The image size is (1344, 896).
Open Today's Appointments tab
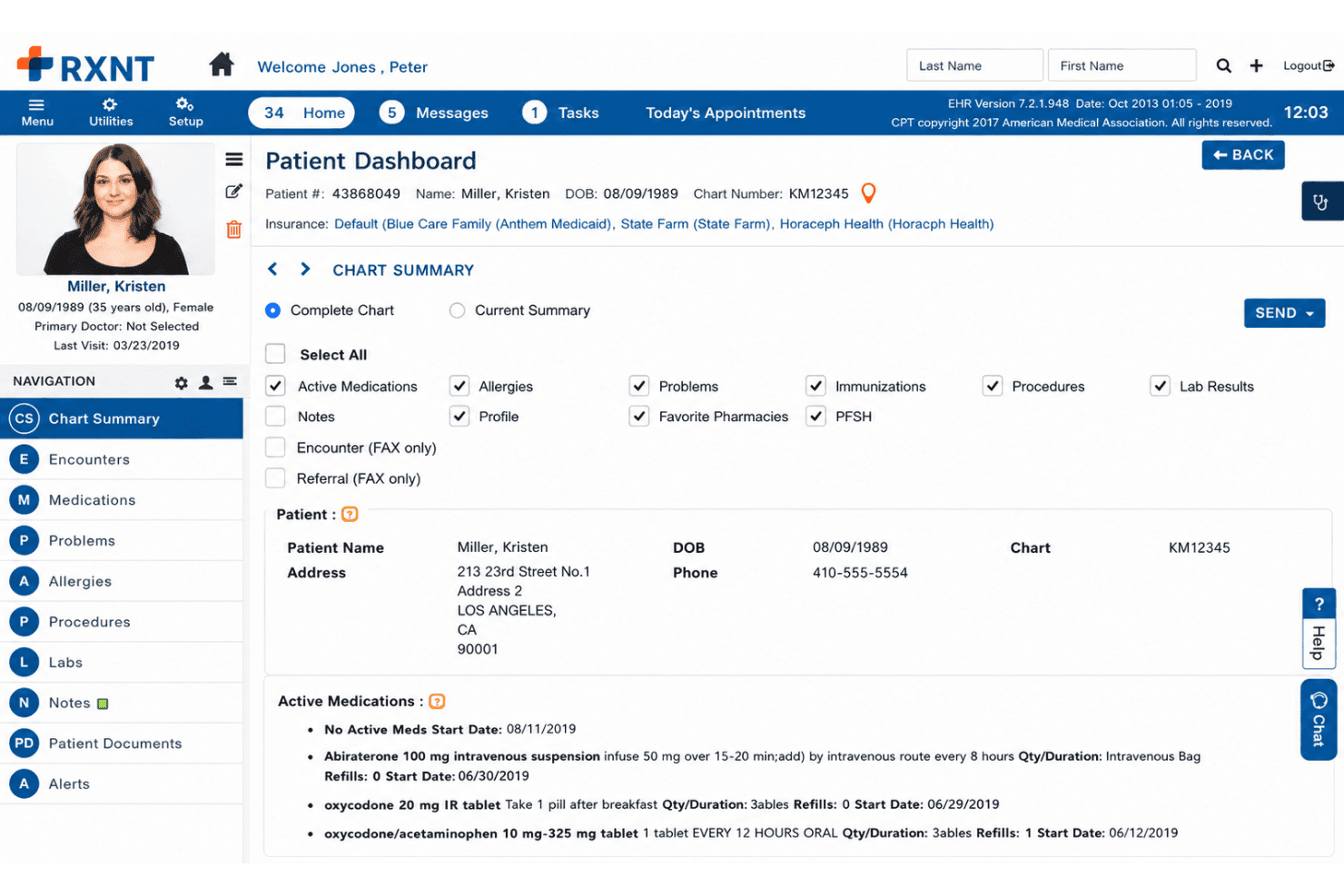tap(726, 113)
